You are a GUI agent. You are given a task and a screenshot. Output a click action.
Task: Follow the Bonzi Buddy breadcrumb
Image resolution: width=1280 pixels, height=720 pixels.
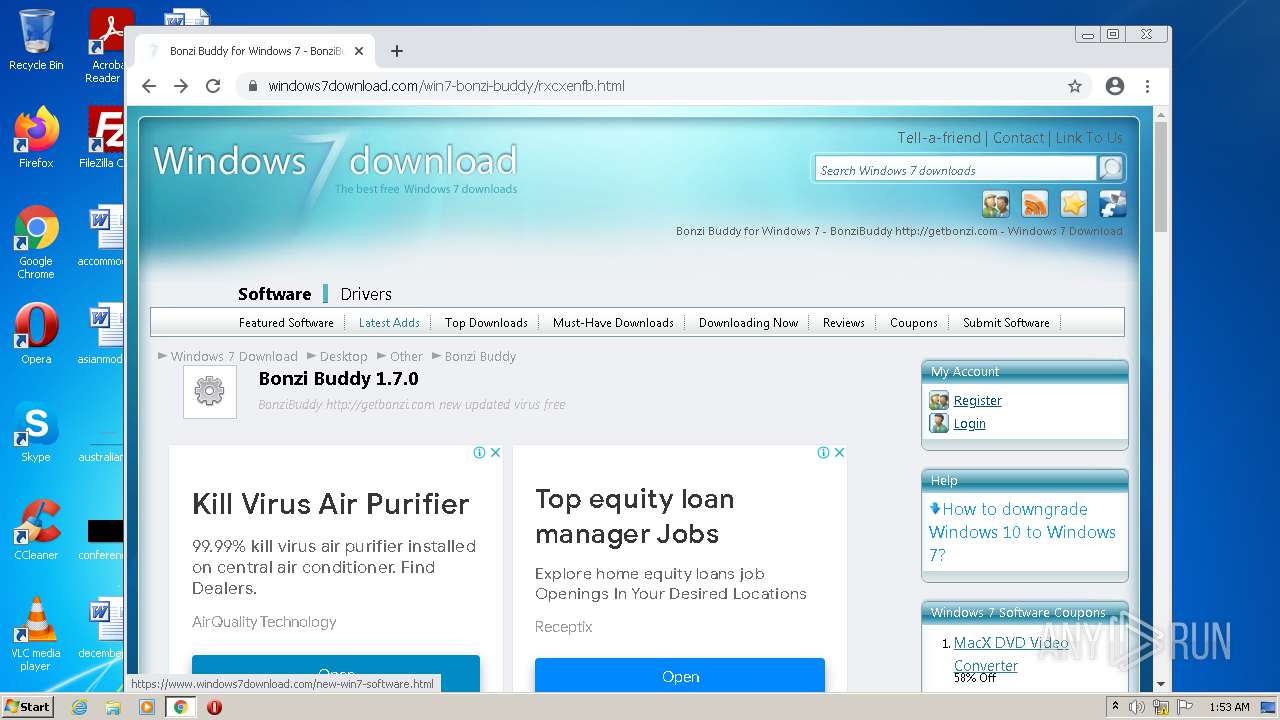481,356
